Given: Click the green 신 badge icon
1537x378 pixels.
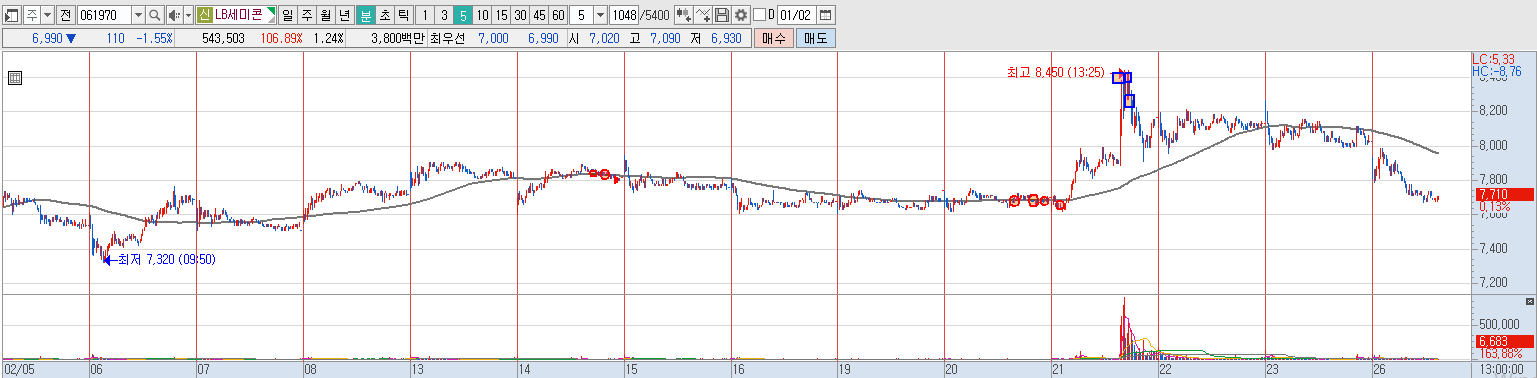Looking at the screenshot, I should (x=204, y=15).
